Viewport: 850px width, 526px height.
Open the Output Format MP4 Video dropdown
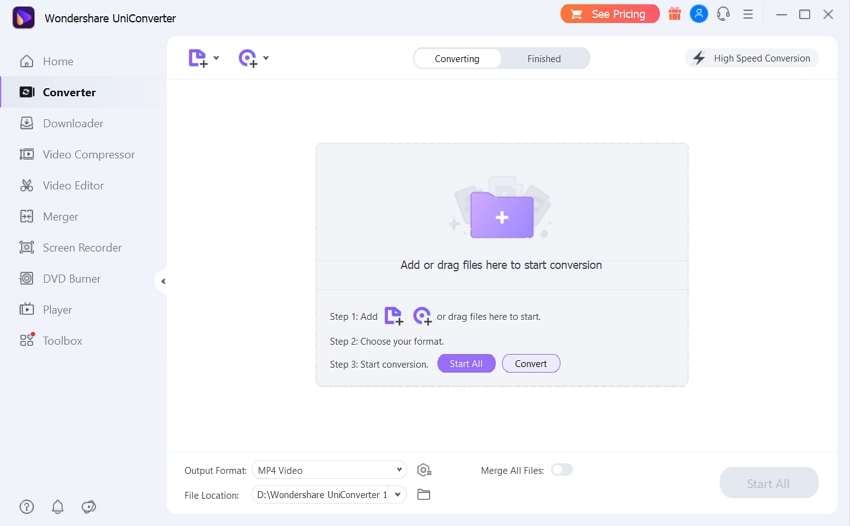329,470
